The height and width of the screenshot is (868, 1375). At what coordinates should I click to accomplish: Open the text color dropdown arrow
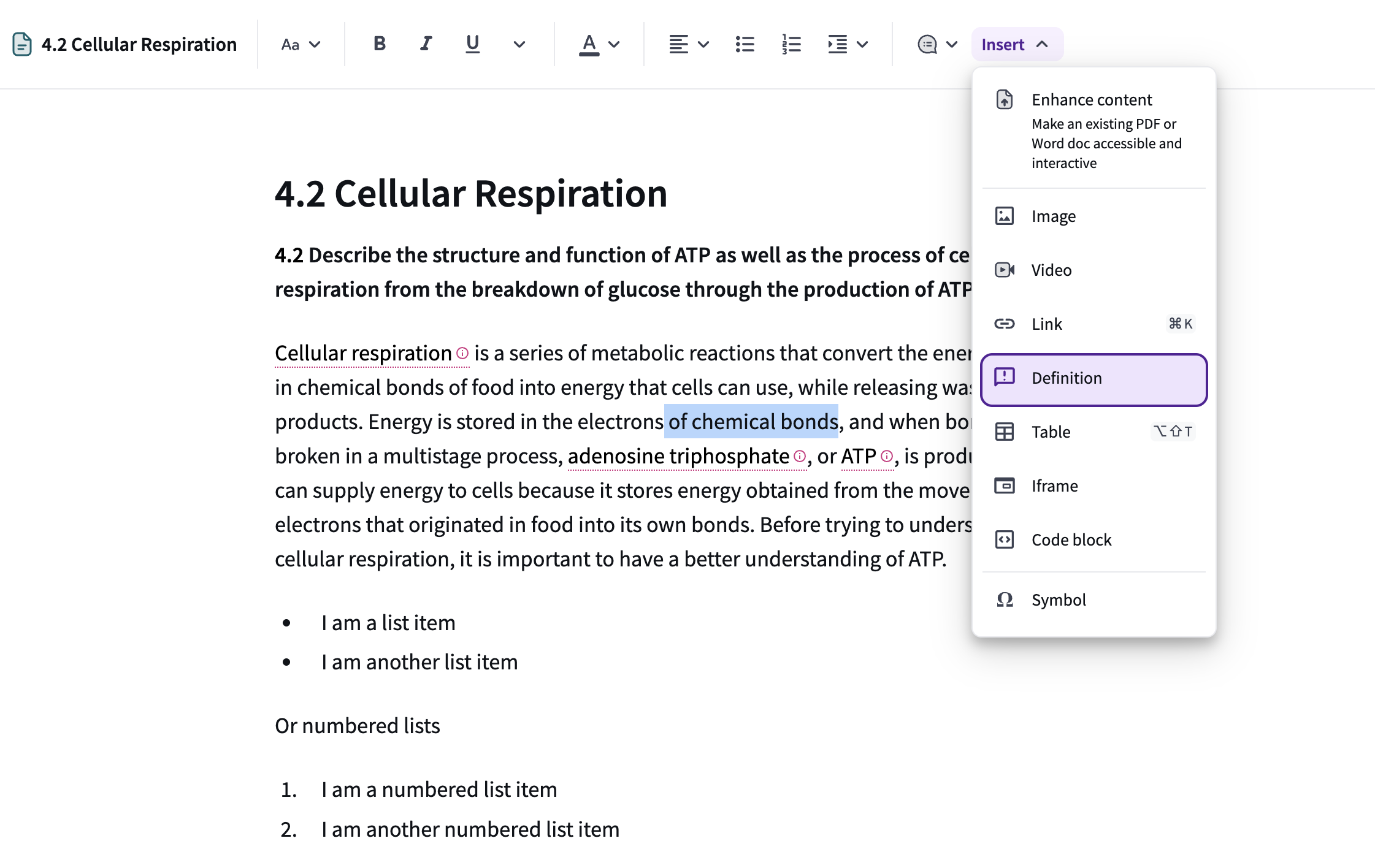(x=614, y=44)
